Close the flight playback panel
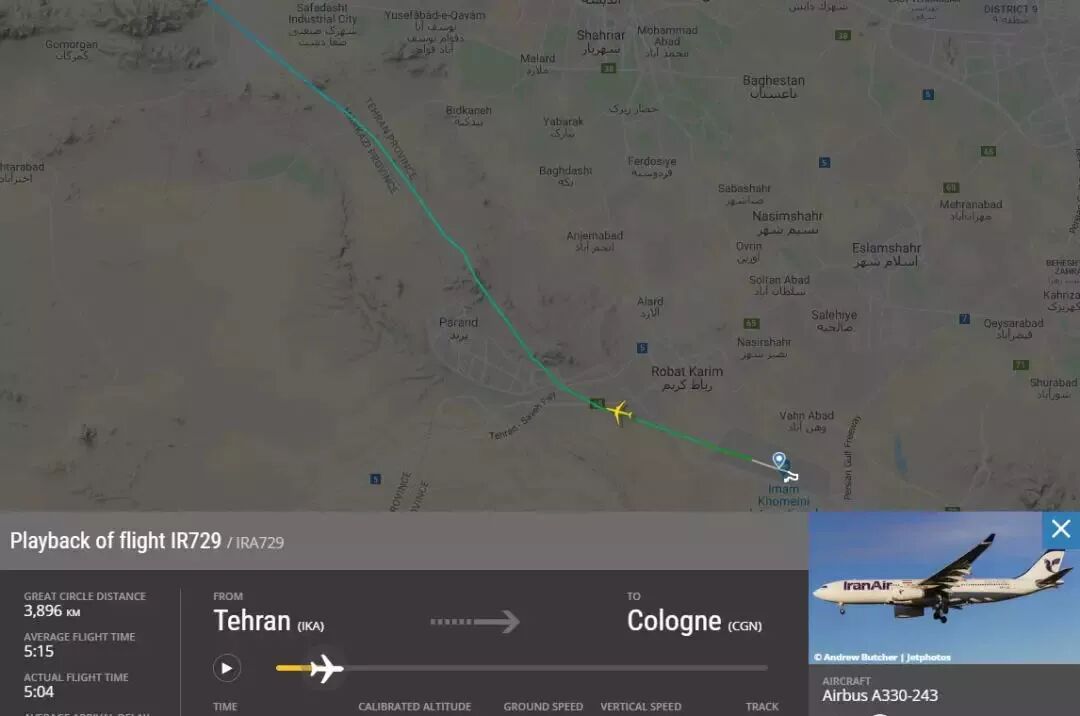1080x716 pixels. pos(1061,529)
